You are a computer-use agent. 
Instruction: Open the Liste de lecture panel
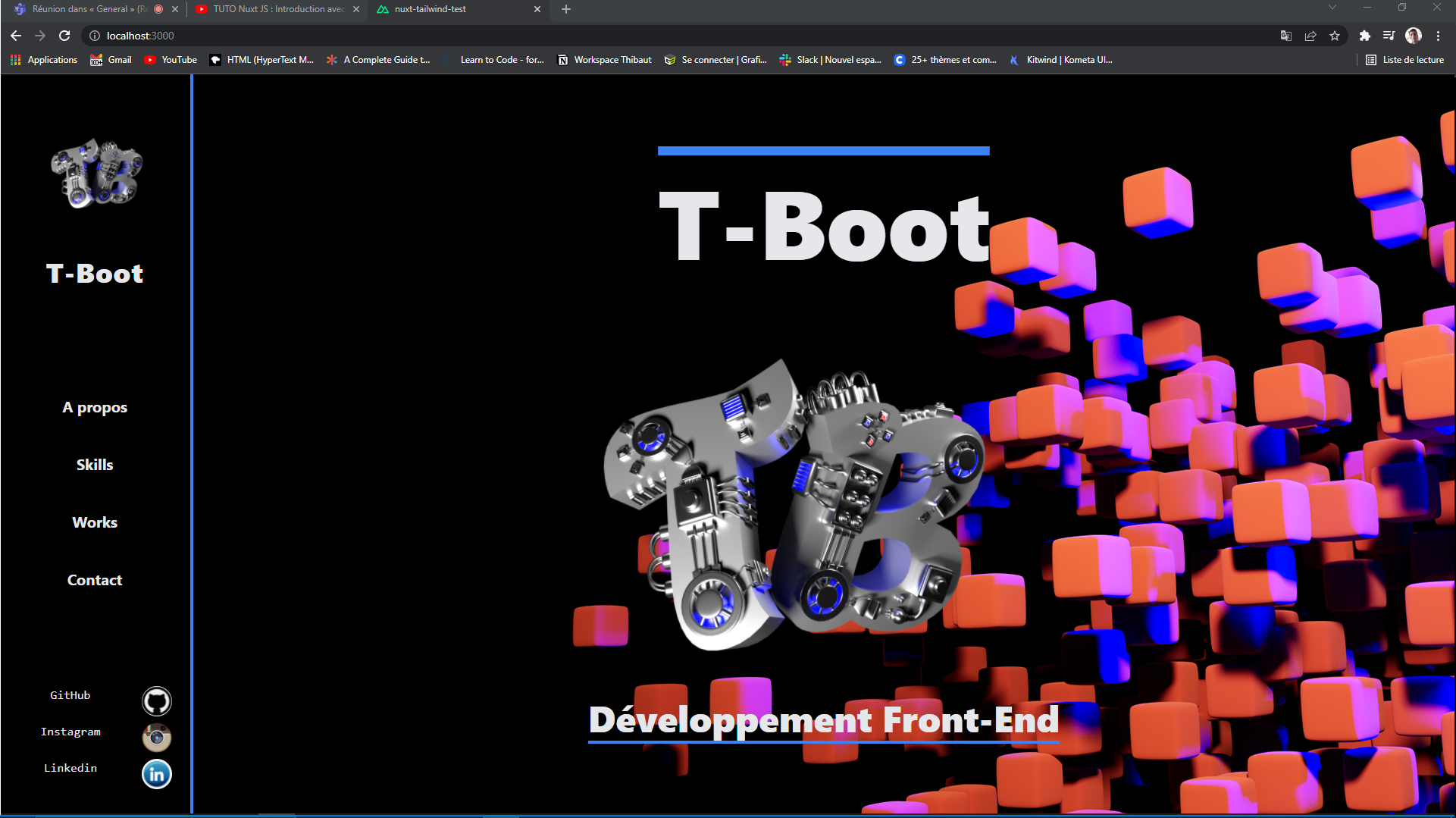[1404, 60]
